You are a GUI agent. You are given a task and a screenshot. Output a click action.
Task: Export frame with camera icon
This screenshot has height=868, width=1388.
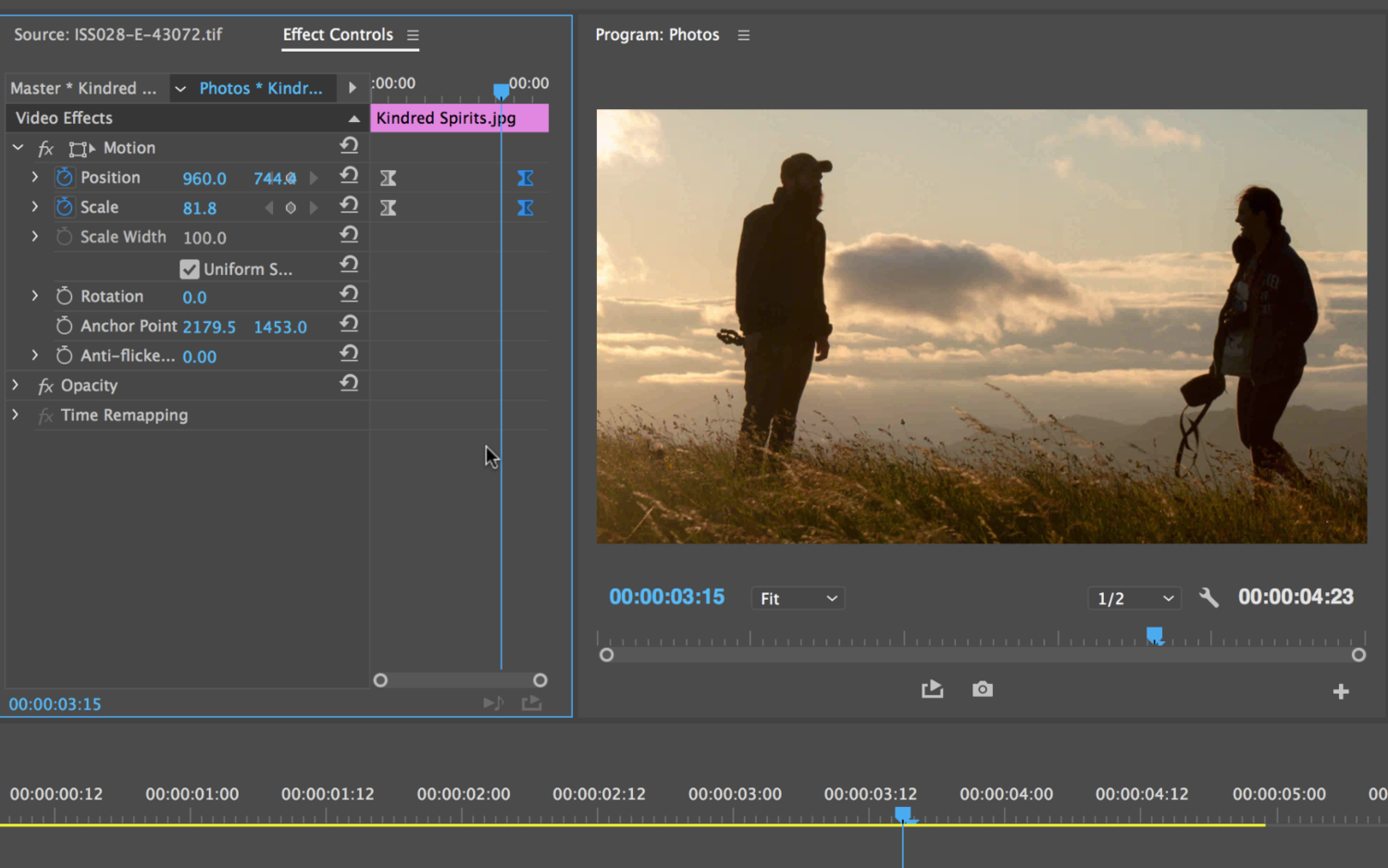983,689
